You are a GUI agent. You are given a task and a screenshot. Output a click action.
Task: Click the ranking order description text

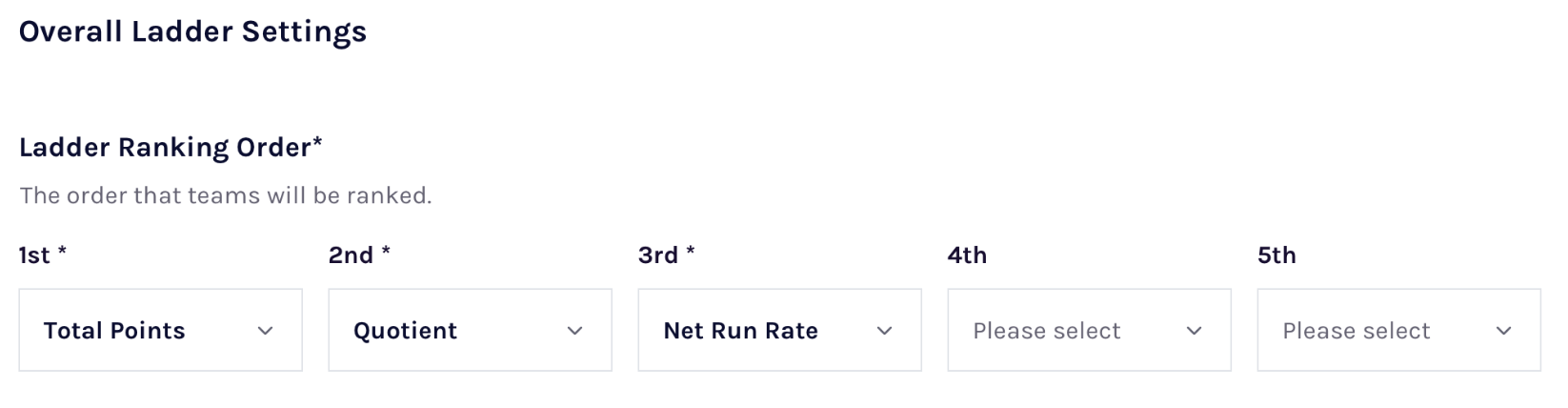click(x=226, y=195)
